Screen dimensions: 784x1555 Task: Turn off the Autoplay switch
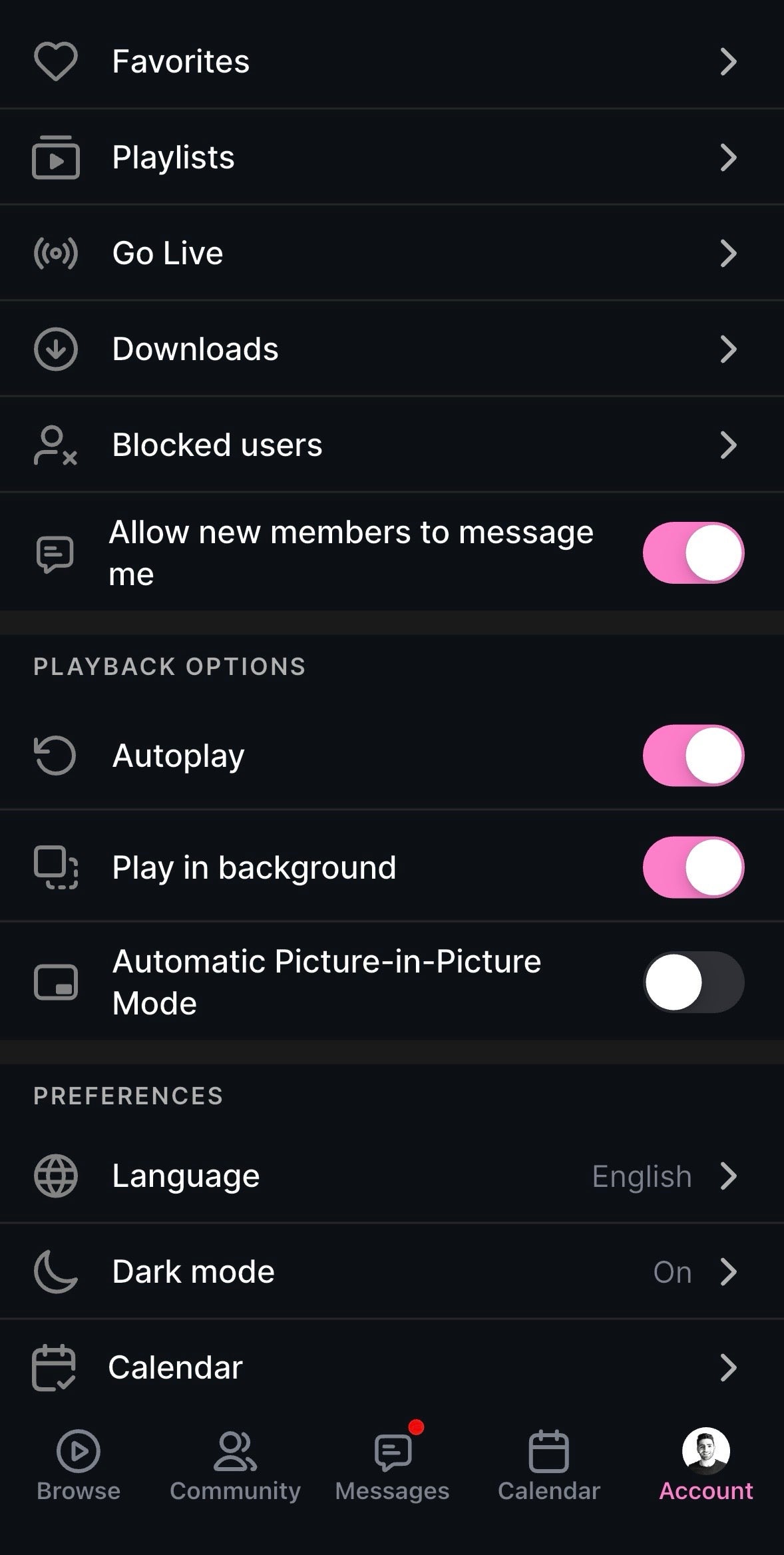pyautogui.click(x=693, y=756)
